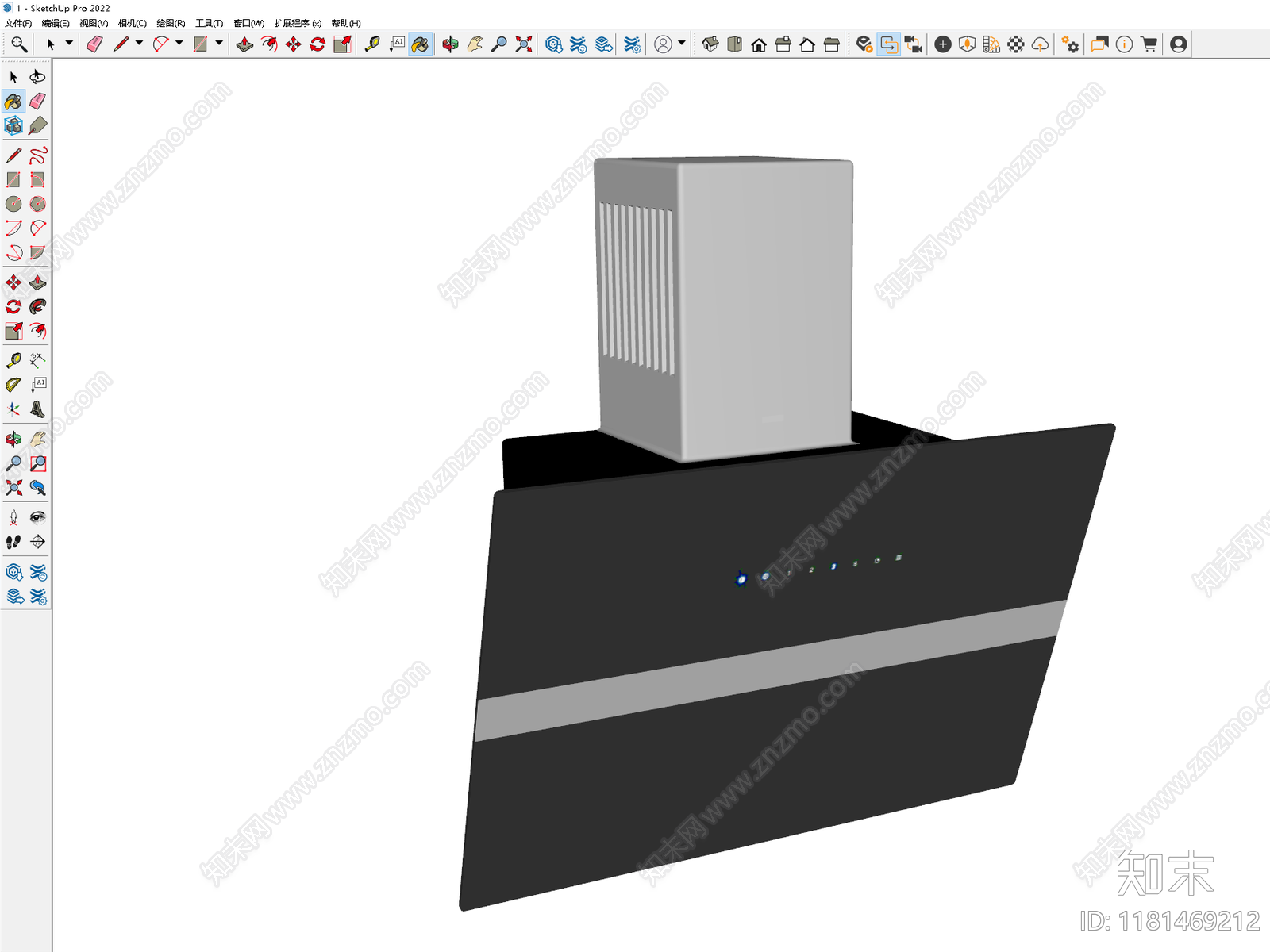1270x952 pixels.
Task: Click the plus circle toolbar icon
Action: (943, 44)
